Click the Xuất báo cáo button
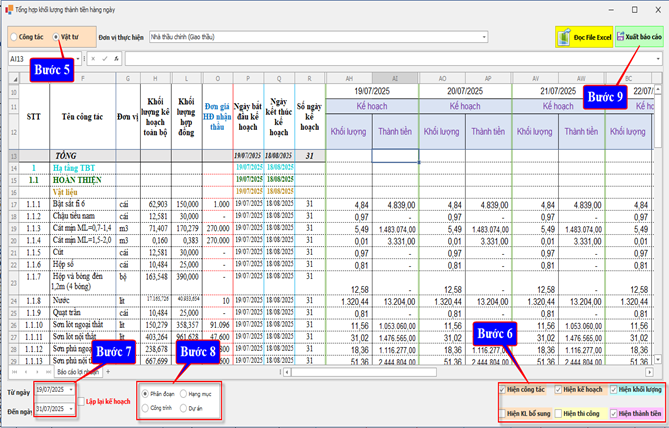 (x=637, y=36)
